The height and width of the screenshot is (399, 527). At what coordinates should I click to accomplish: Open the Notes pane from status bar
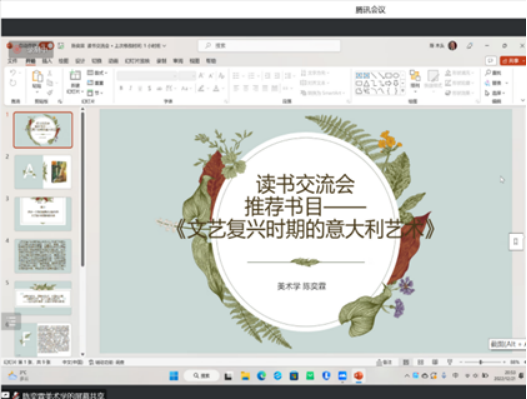[x=384, y=362]
